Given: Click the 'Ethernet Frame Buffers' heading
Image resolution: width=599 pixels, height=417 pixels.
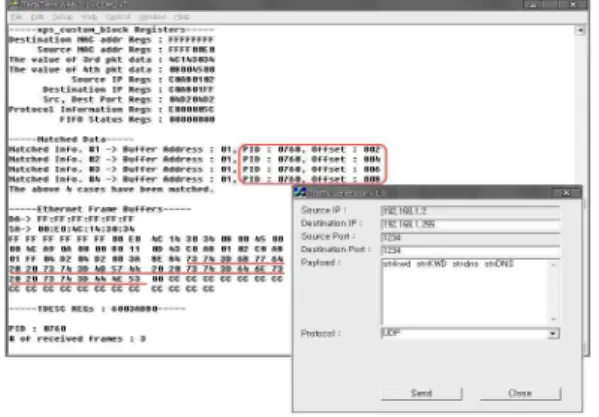Looking at the screenshot, I should coord(100,209).
